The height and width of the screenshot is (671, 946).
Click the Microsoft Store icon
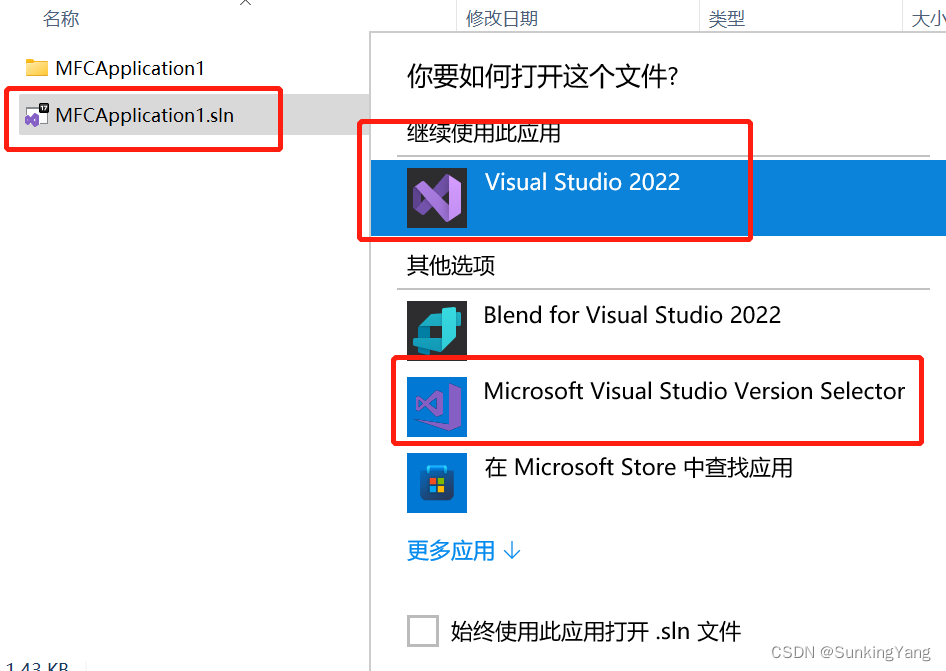point(437,482)
